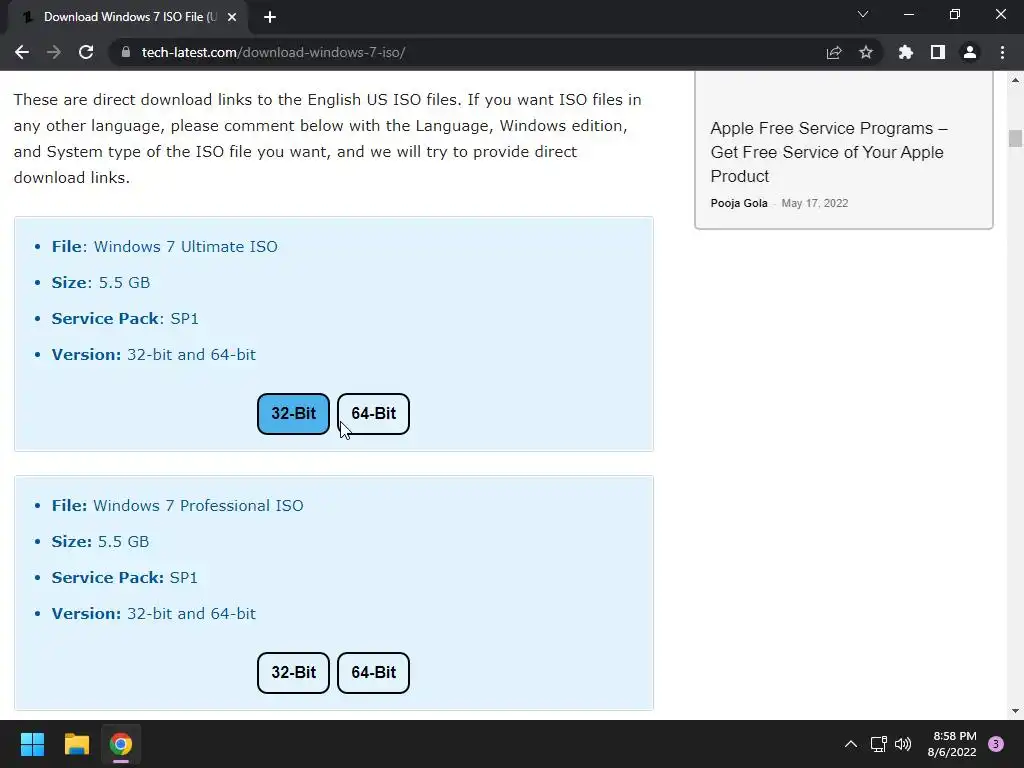Open network settings tray icon

878,744
